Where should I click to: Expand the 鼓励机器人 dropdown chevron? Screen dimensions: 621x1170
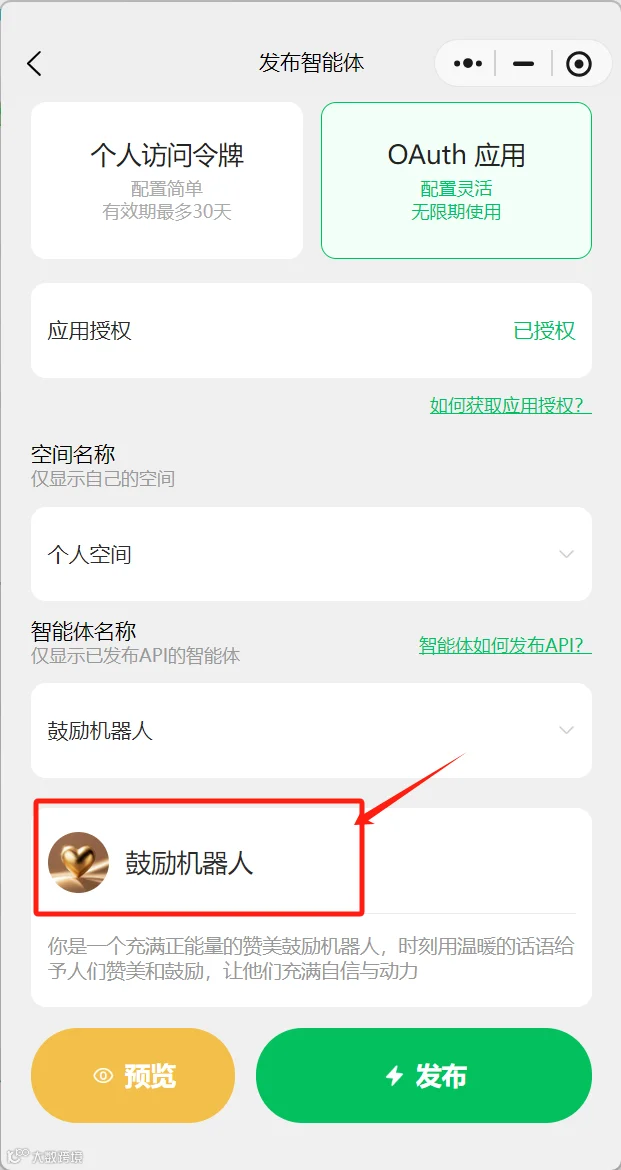(x=567, y=730)
